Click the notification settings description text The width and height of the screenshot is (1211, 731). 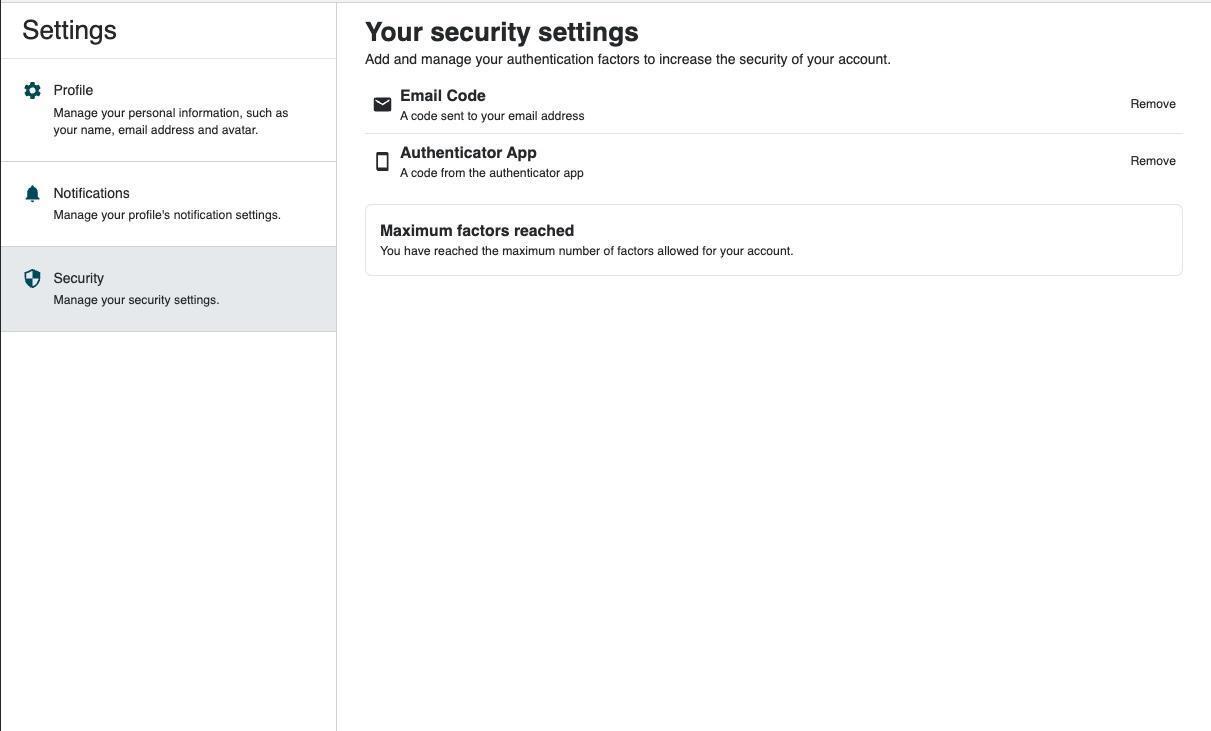[167, 215]
